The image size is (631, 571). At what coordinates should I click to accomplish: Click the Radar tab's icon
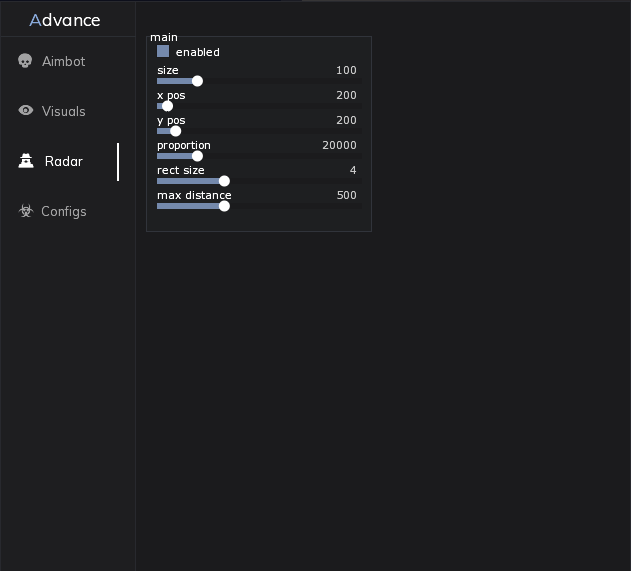[x=26, y=161]
